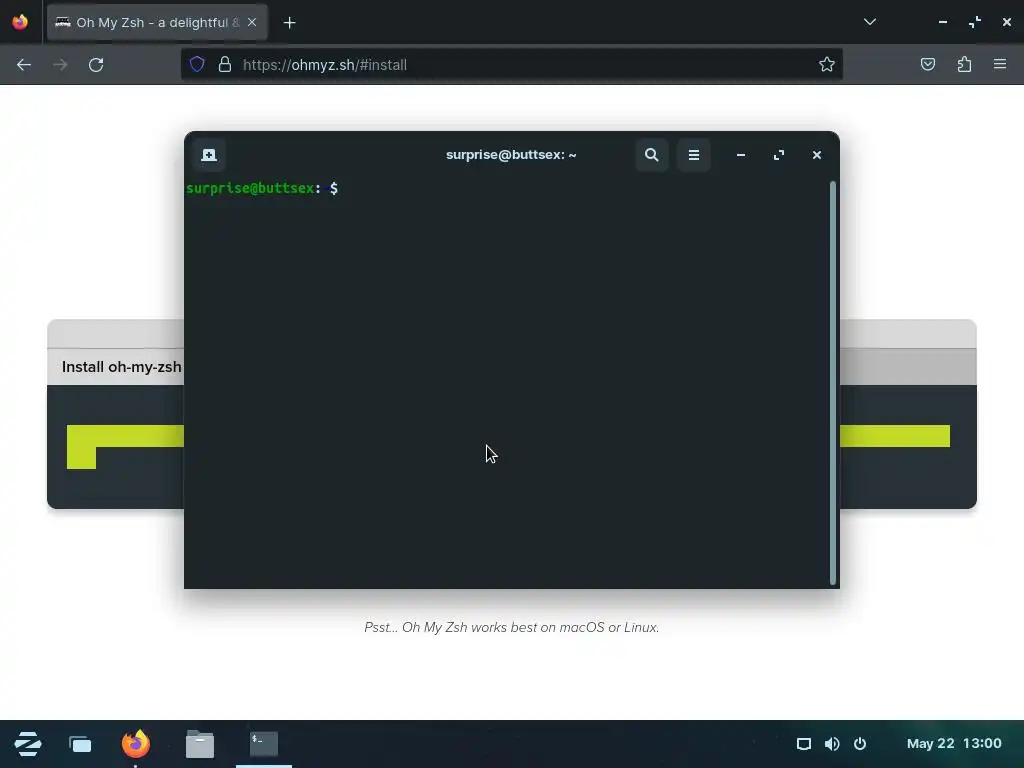Minimize the terminal window

741,155
